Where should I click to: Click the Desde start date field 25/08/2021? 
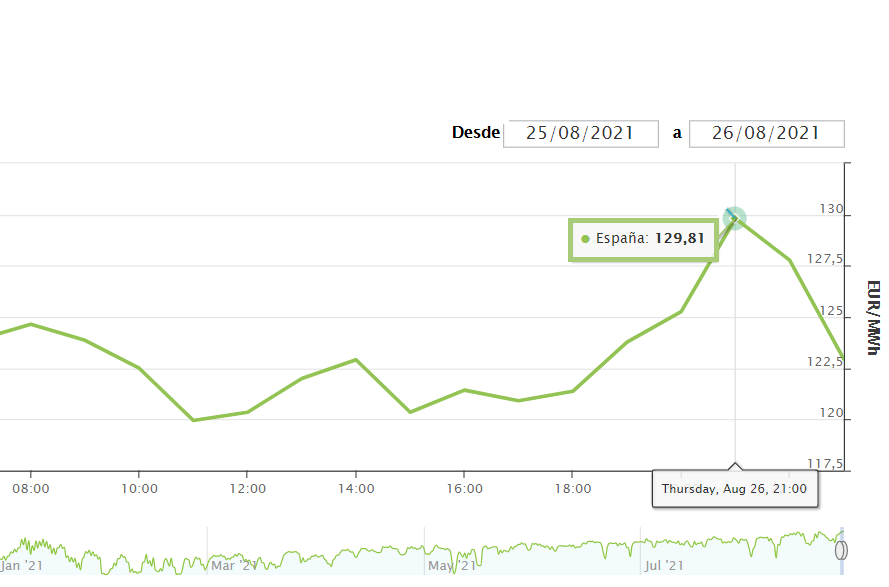coord(581,134)
